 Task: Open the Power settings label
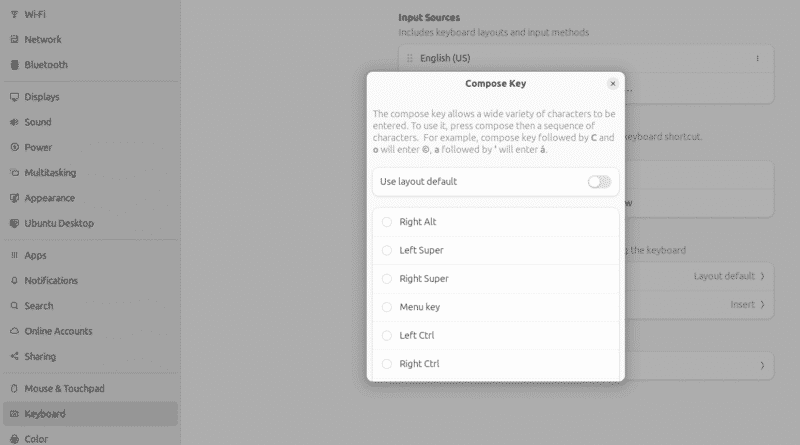(x=38, y=147)
